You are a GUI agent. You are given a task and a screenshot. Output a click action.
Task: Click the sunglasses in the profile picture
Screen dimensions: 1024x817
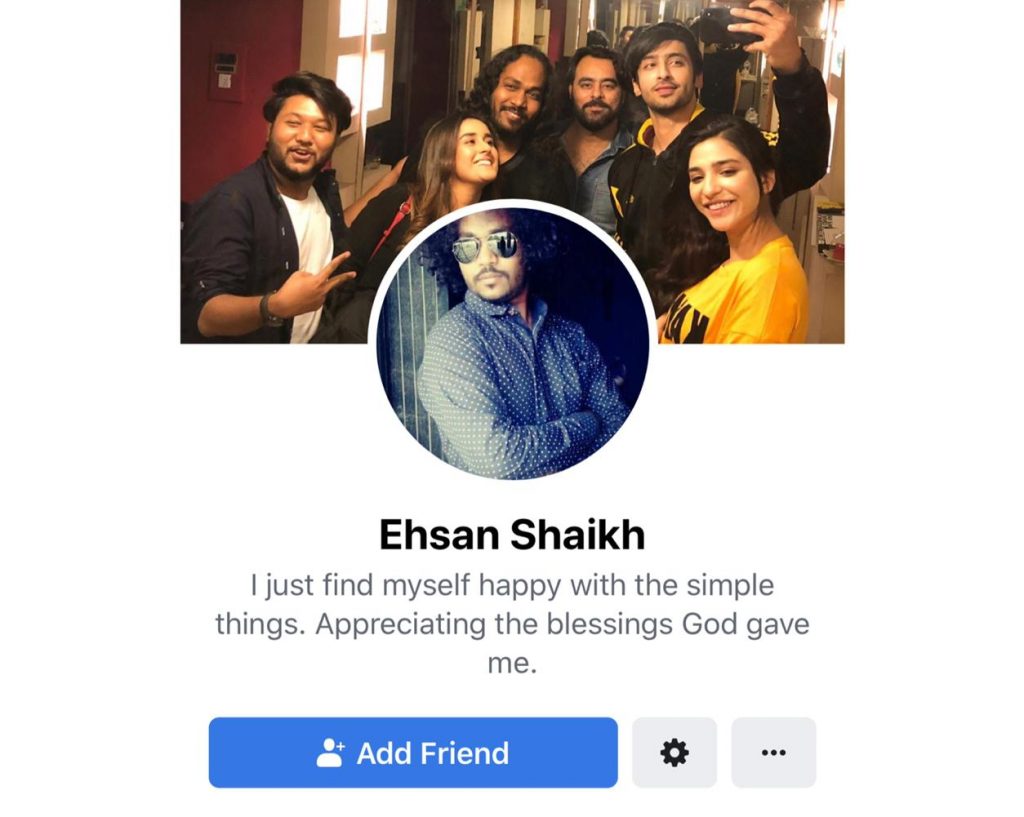click(486, 246)
